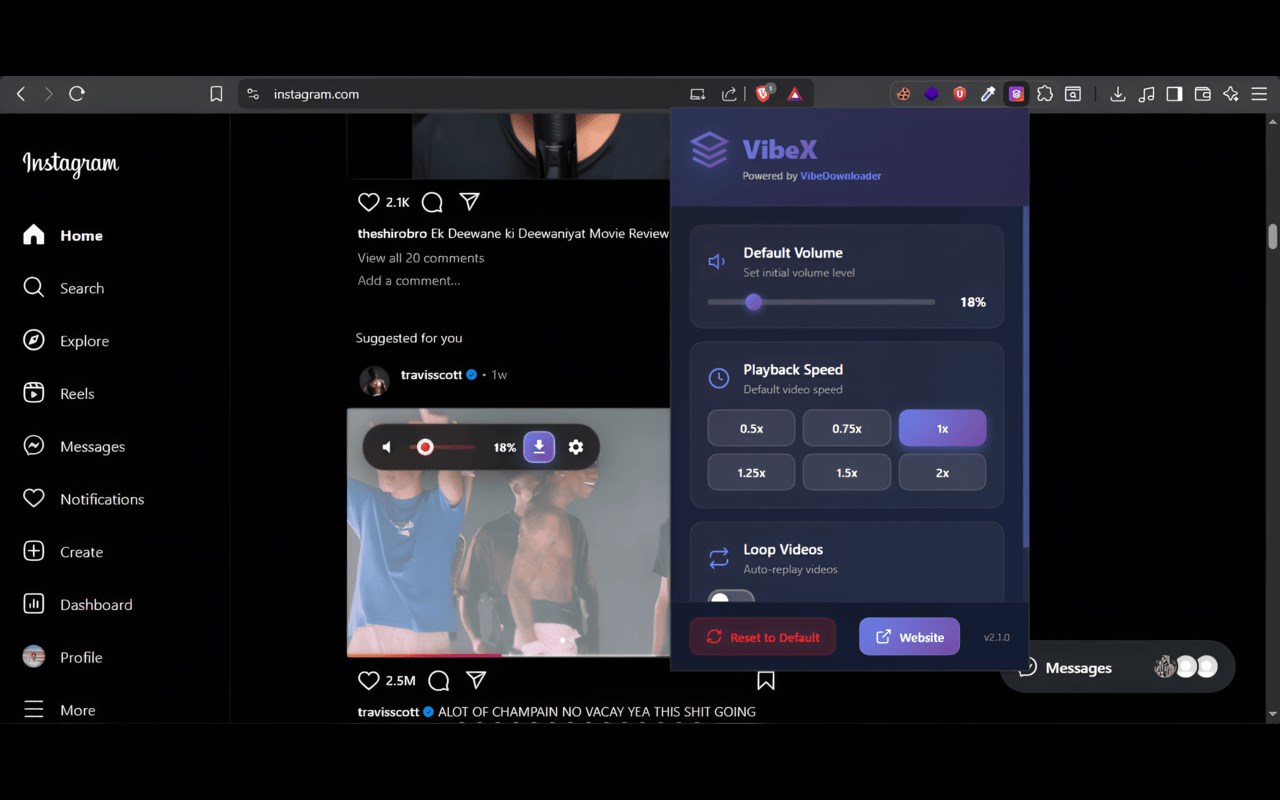Image resolution: width=1280 pixels, height=800 pixels.
Task: Open the floating Messages bubble
Action: [1118, 667]
